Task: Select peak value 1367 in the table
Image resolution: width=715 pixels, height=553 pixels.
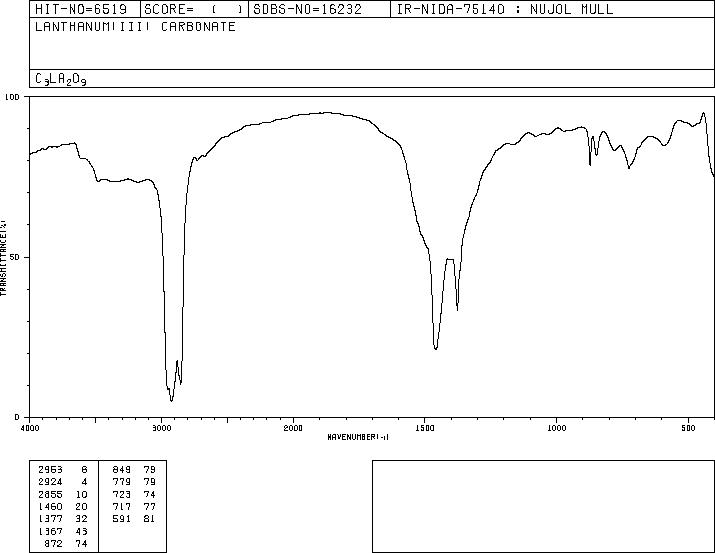Action: (x=51, y=531)
